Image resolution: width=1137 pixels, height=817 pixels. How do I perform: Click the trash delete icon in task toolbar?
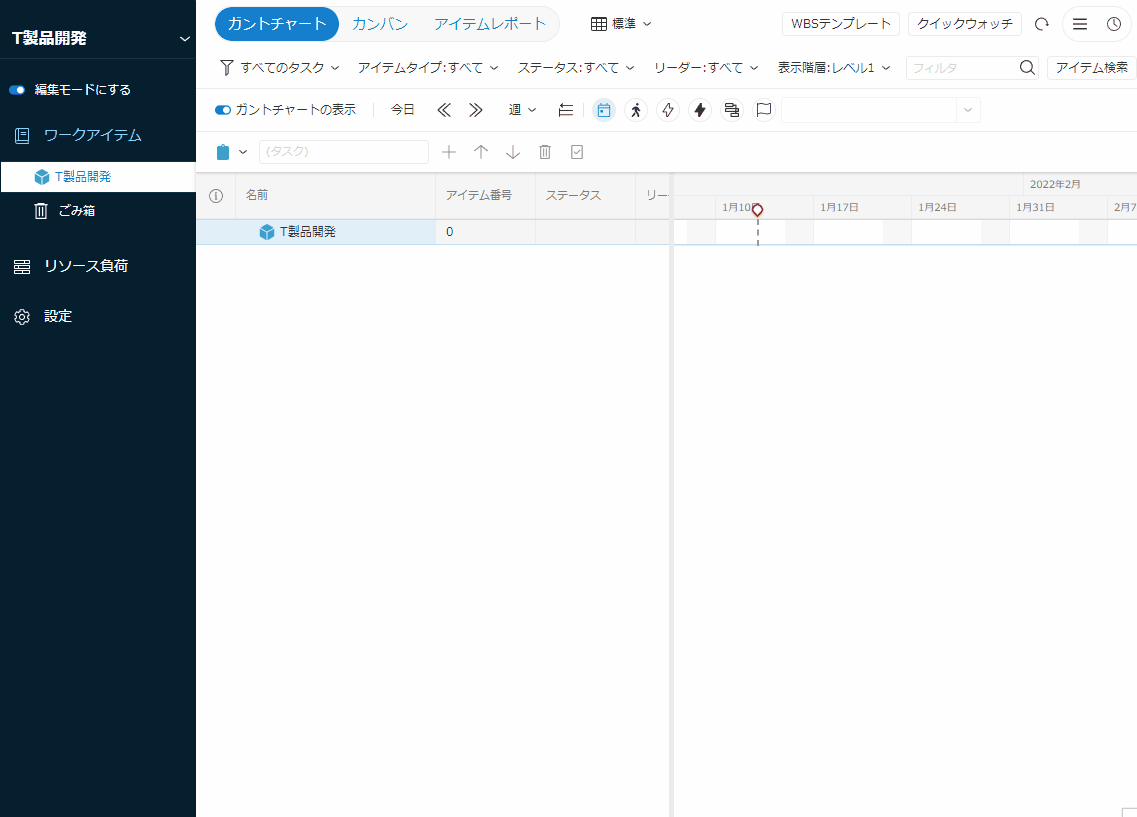point(545,152)
